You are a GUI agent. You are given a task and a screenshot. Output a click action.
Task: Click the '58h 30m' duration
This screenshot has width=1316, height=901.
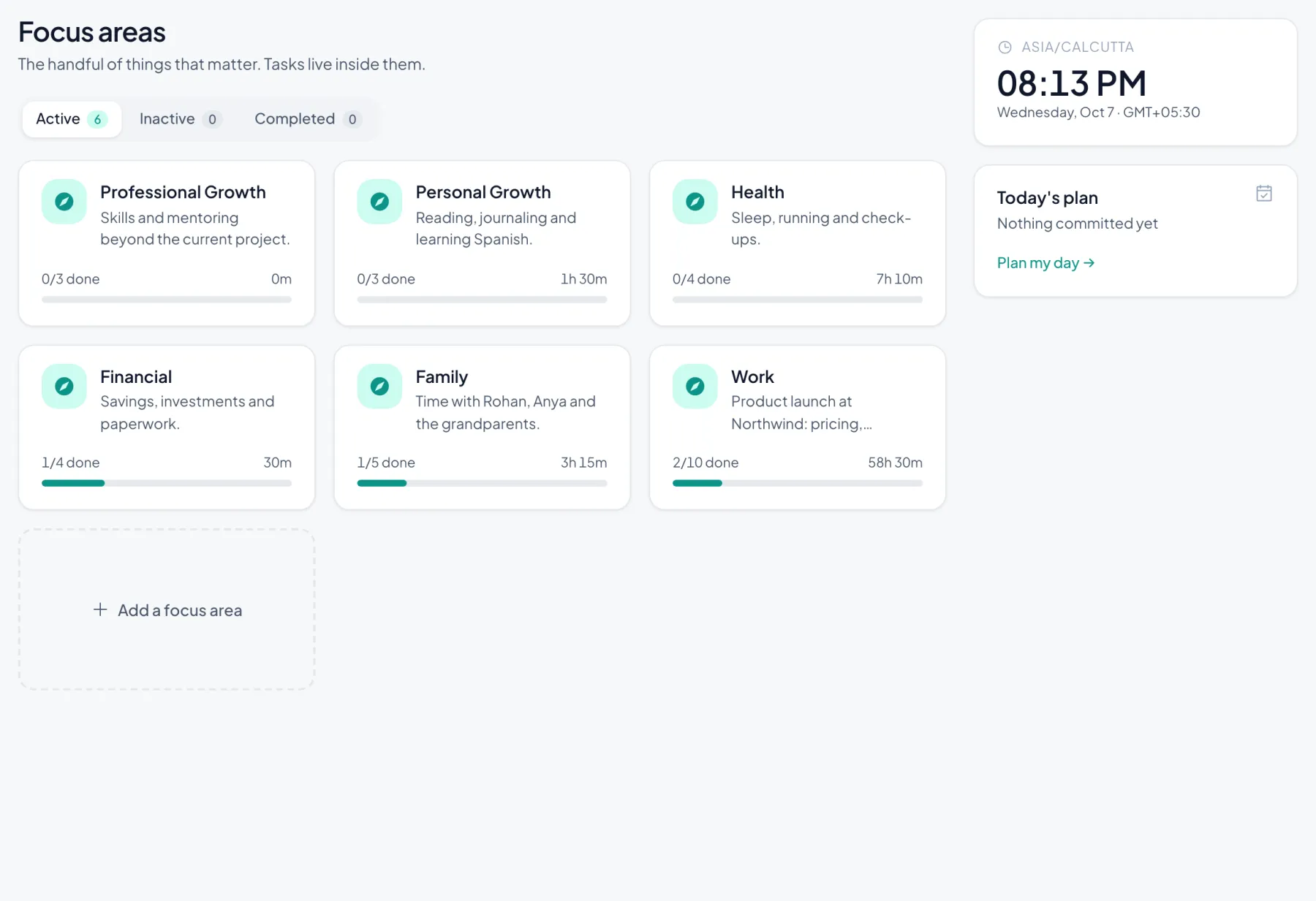pos(895,463)
